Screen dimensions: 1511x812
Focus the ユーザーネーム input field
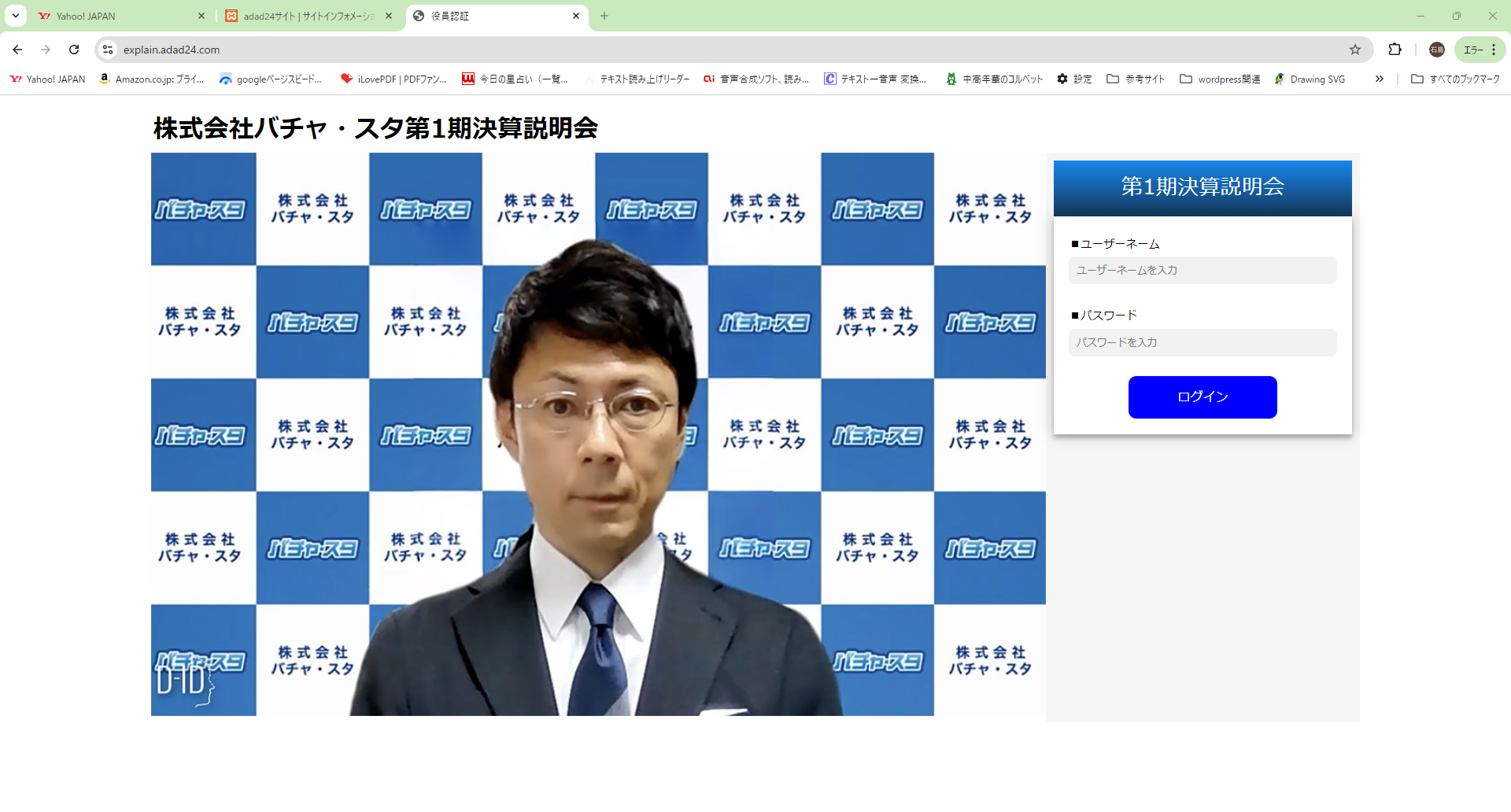click(x=1203, y=270)
